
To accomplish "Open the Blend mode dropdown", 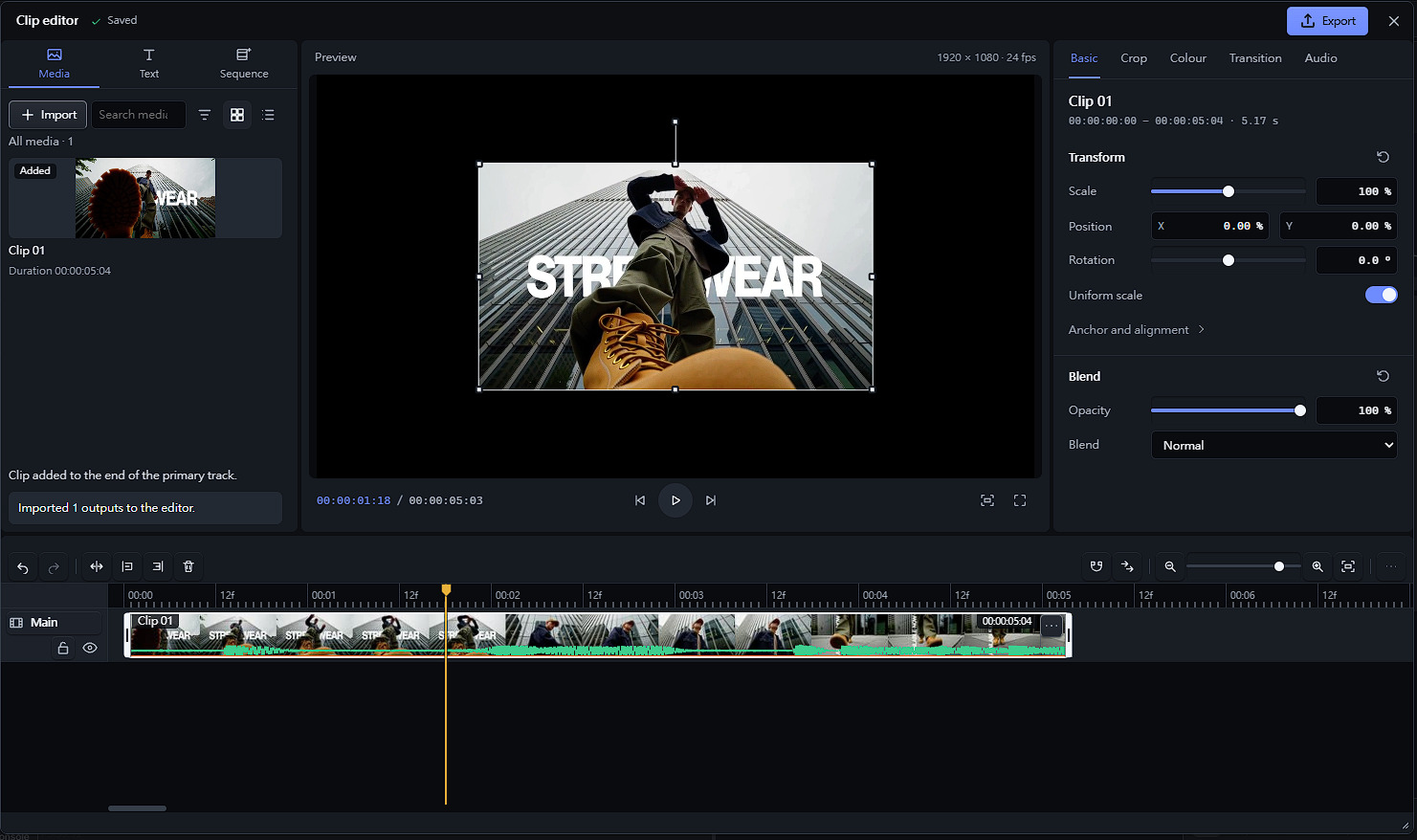I will coord(1274,445).
